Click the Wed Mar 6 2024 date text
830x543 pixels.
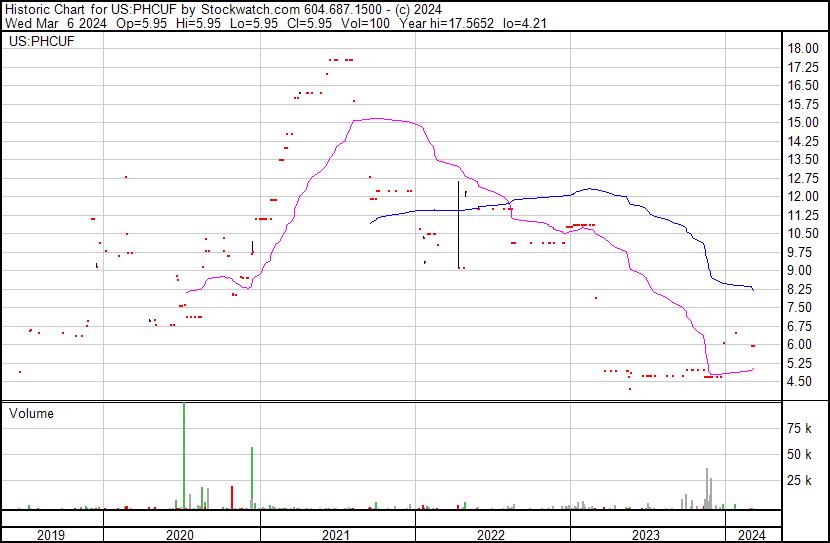click(56, 23)
